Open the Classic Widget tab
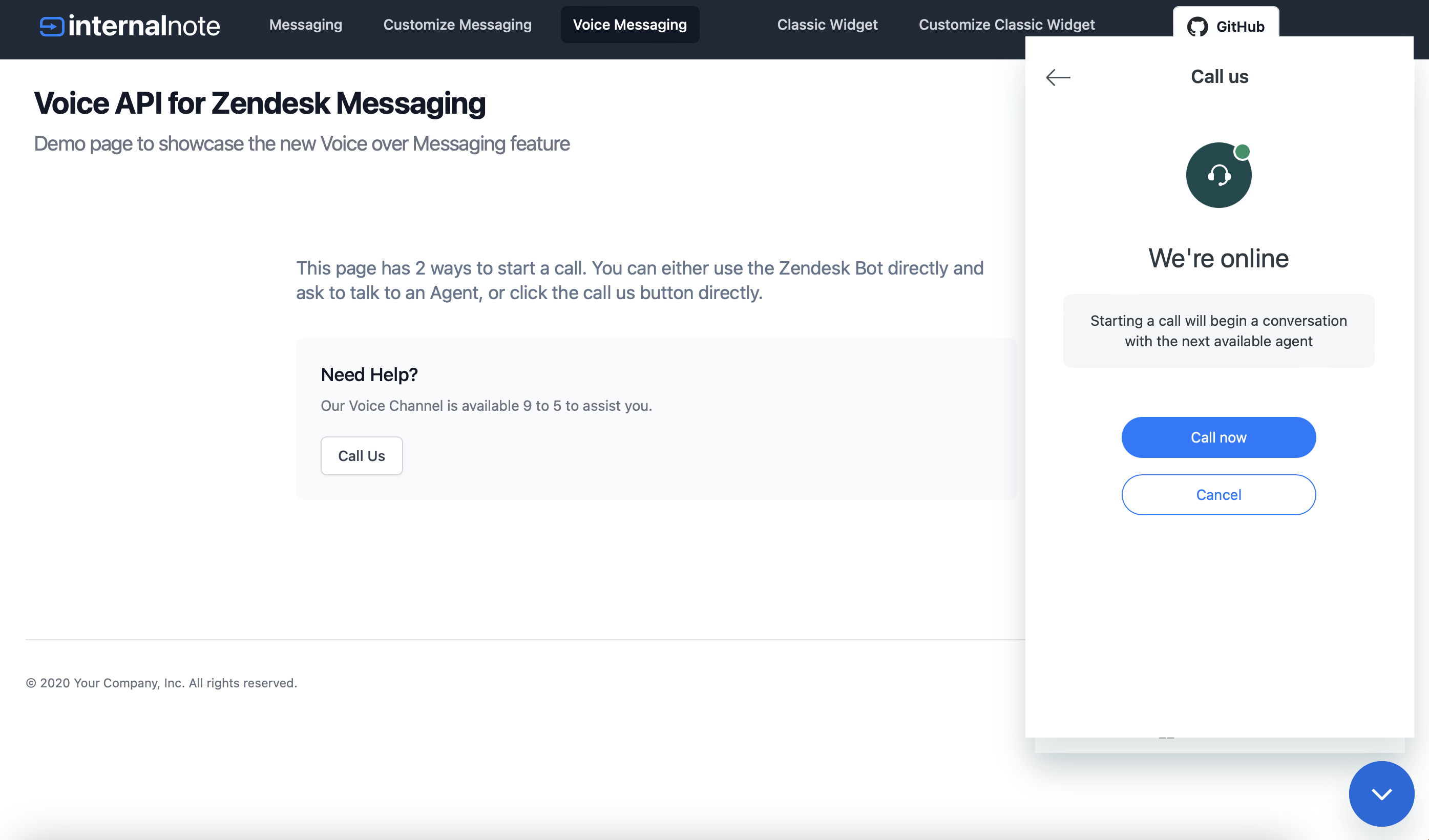This screenshot has height=840, width=1429. coord(827,25)
